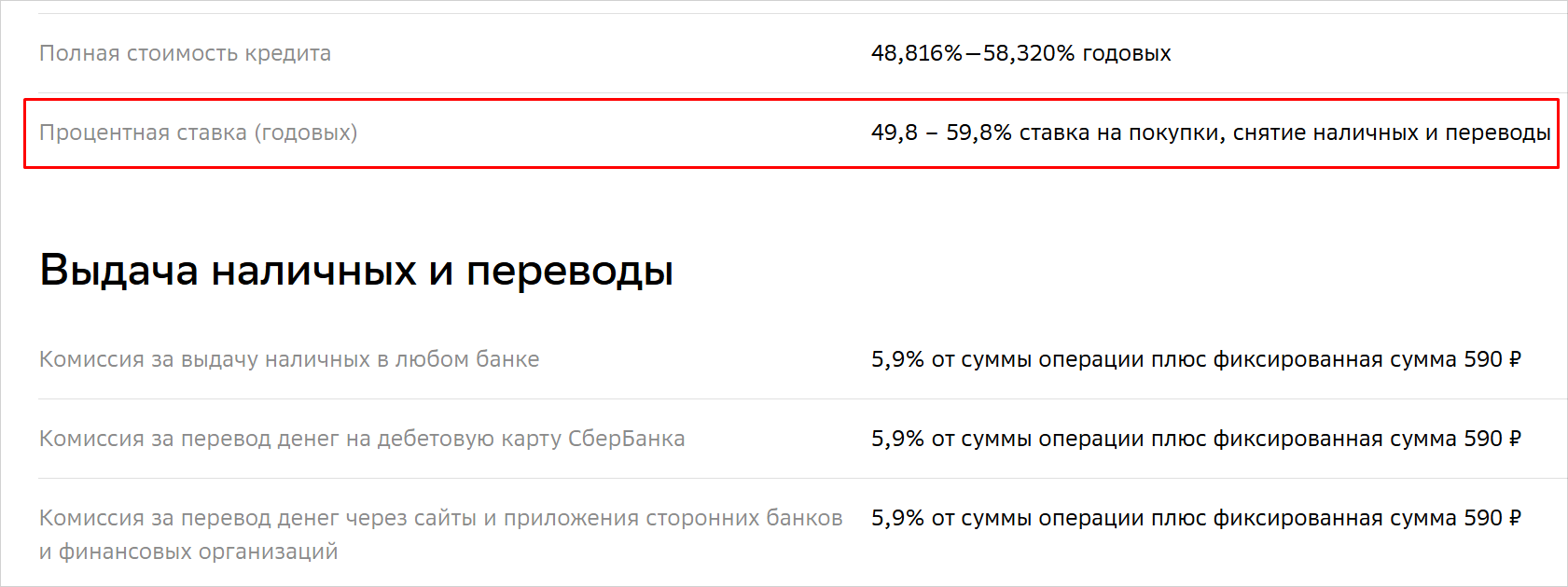Click "5,9%" in the third-party banks row
The height and width of the screenshot is (587, 1568).
[897, 518]
